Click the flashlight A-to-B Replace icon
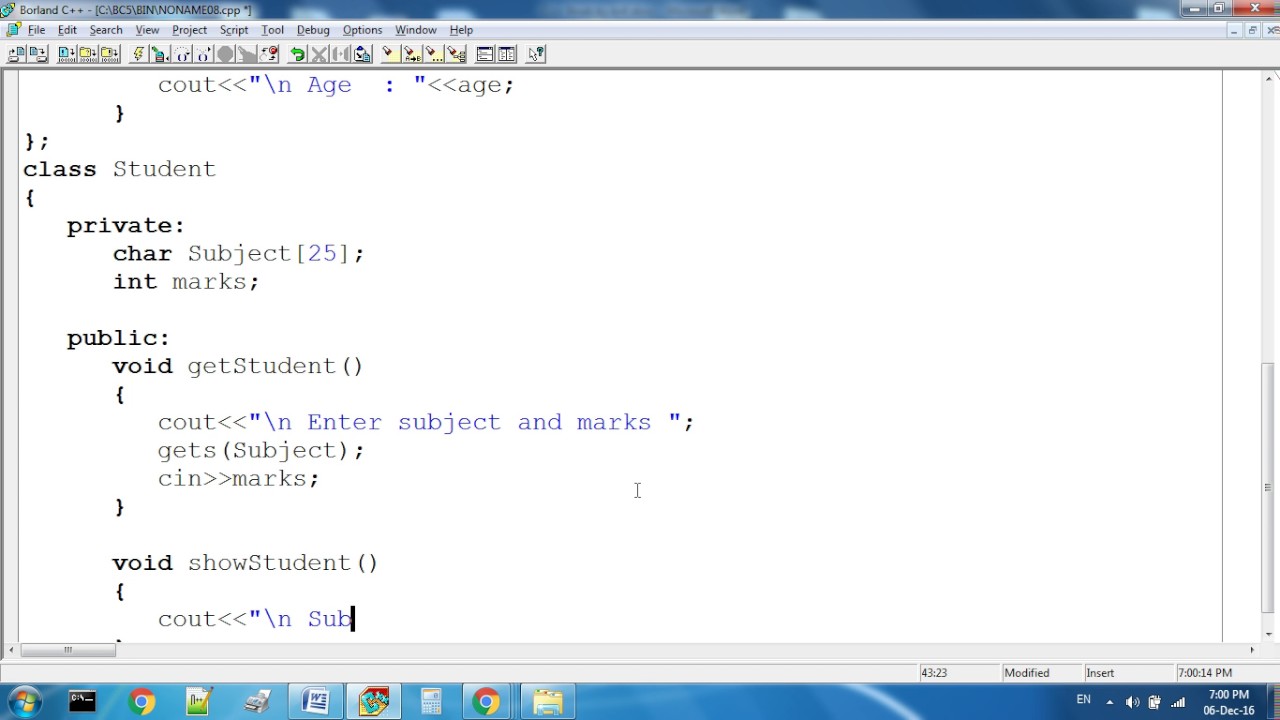This screenshot has height=720, width=1280. (411, 54)
